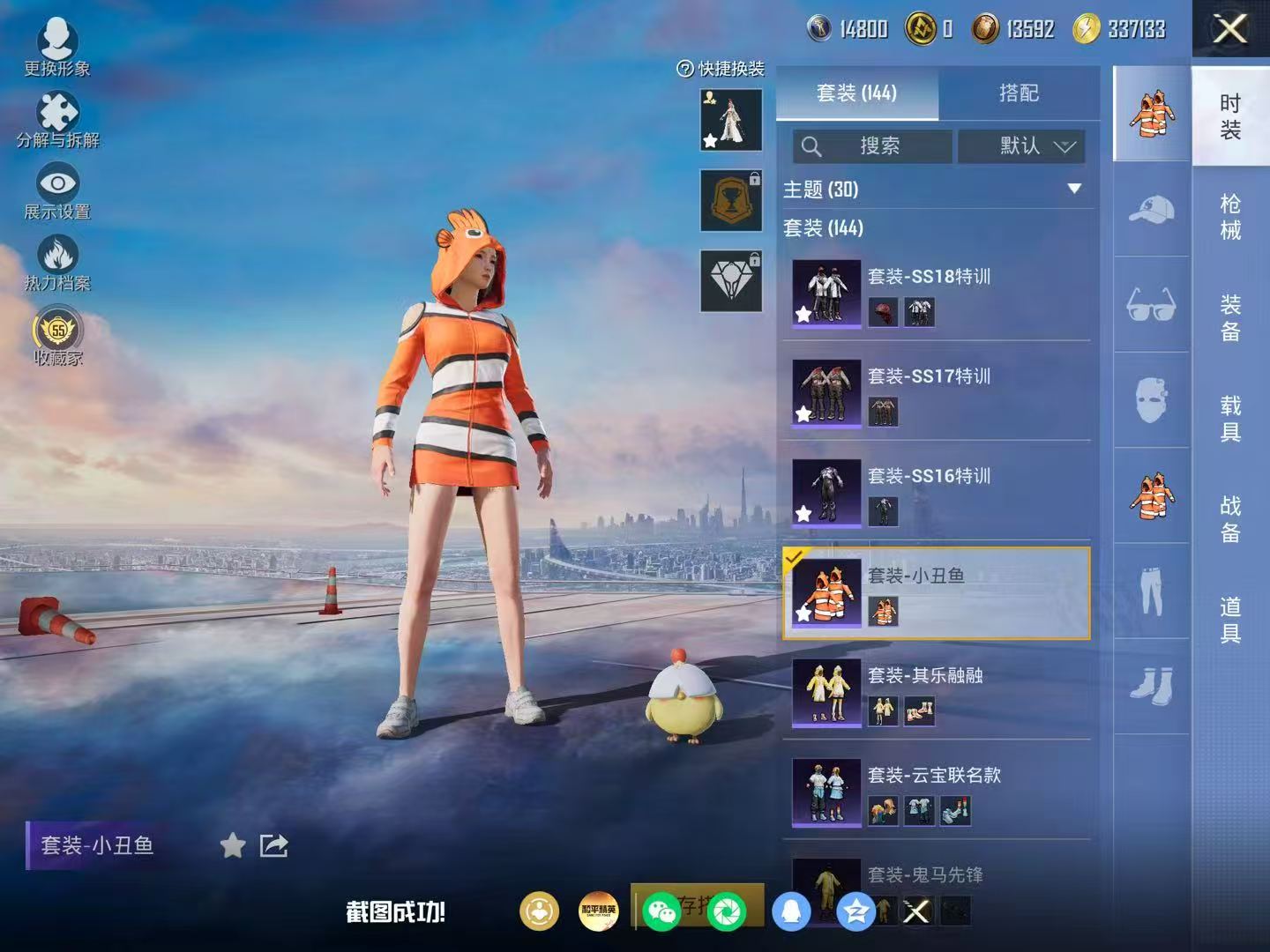The image size is (1270, 952).
Task: Open 展示设置 eye display settings
Action: point(57,183)
